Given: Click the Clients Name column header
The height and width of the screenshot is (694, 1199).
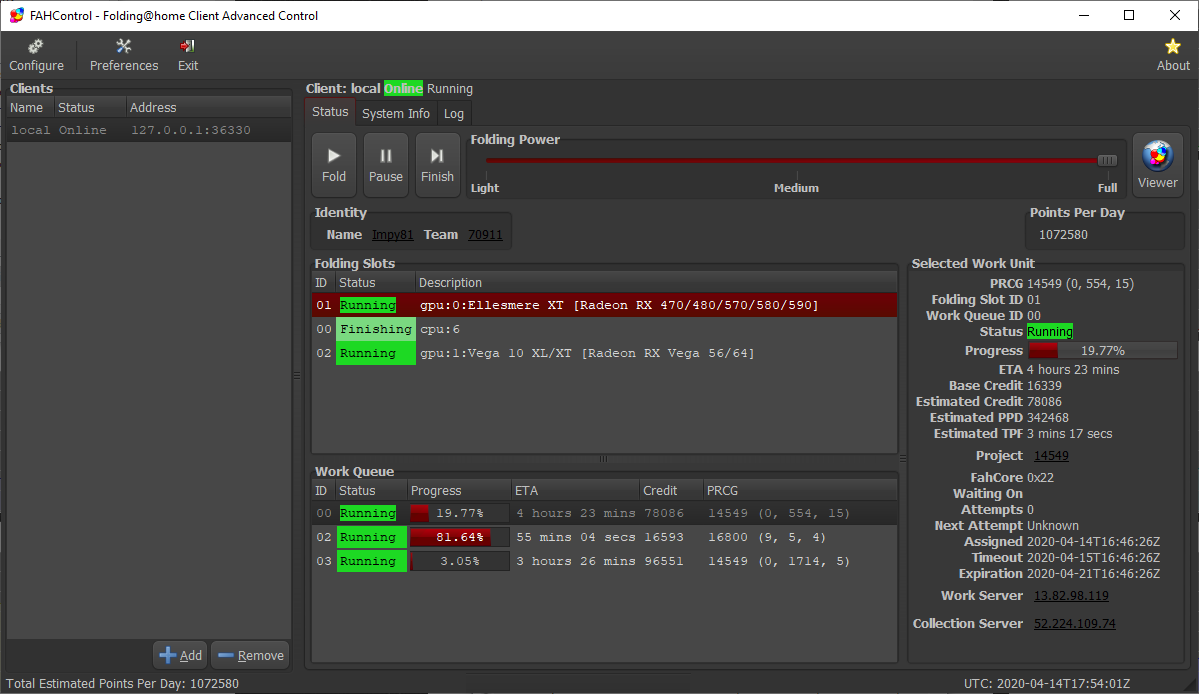Looking at the screenshot, I should [x=30, y=108].
